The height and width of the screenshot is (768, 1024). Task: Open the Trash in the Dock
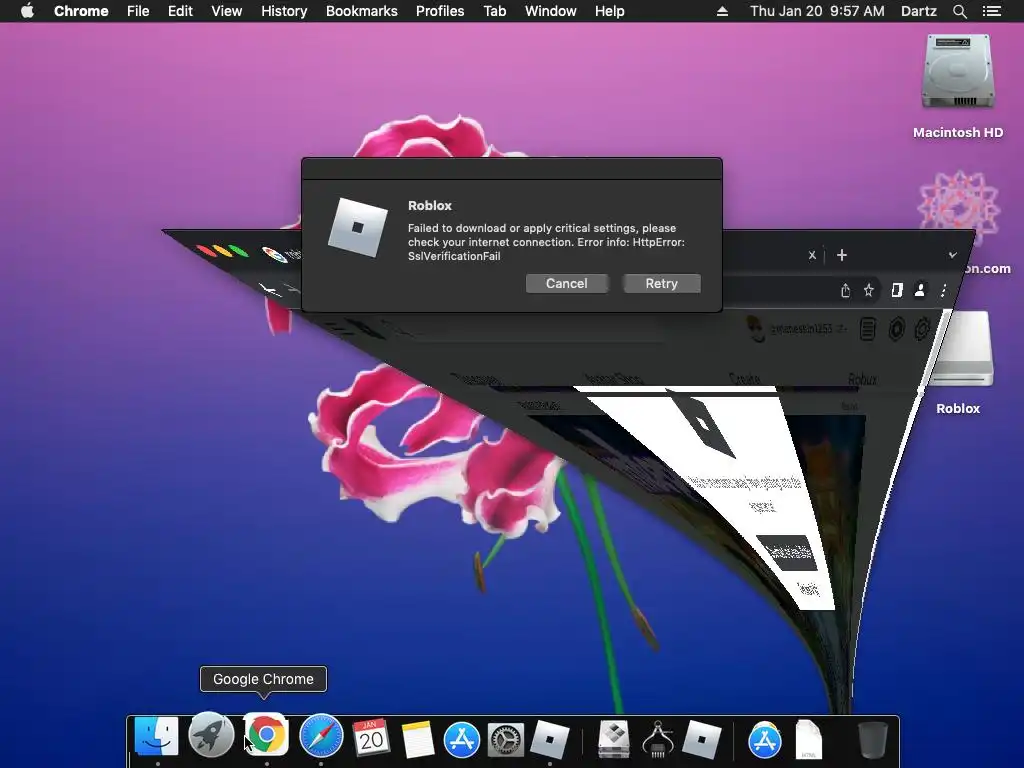coord(872,740)
